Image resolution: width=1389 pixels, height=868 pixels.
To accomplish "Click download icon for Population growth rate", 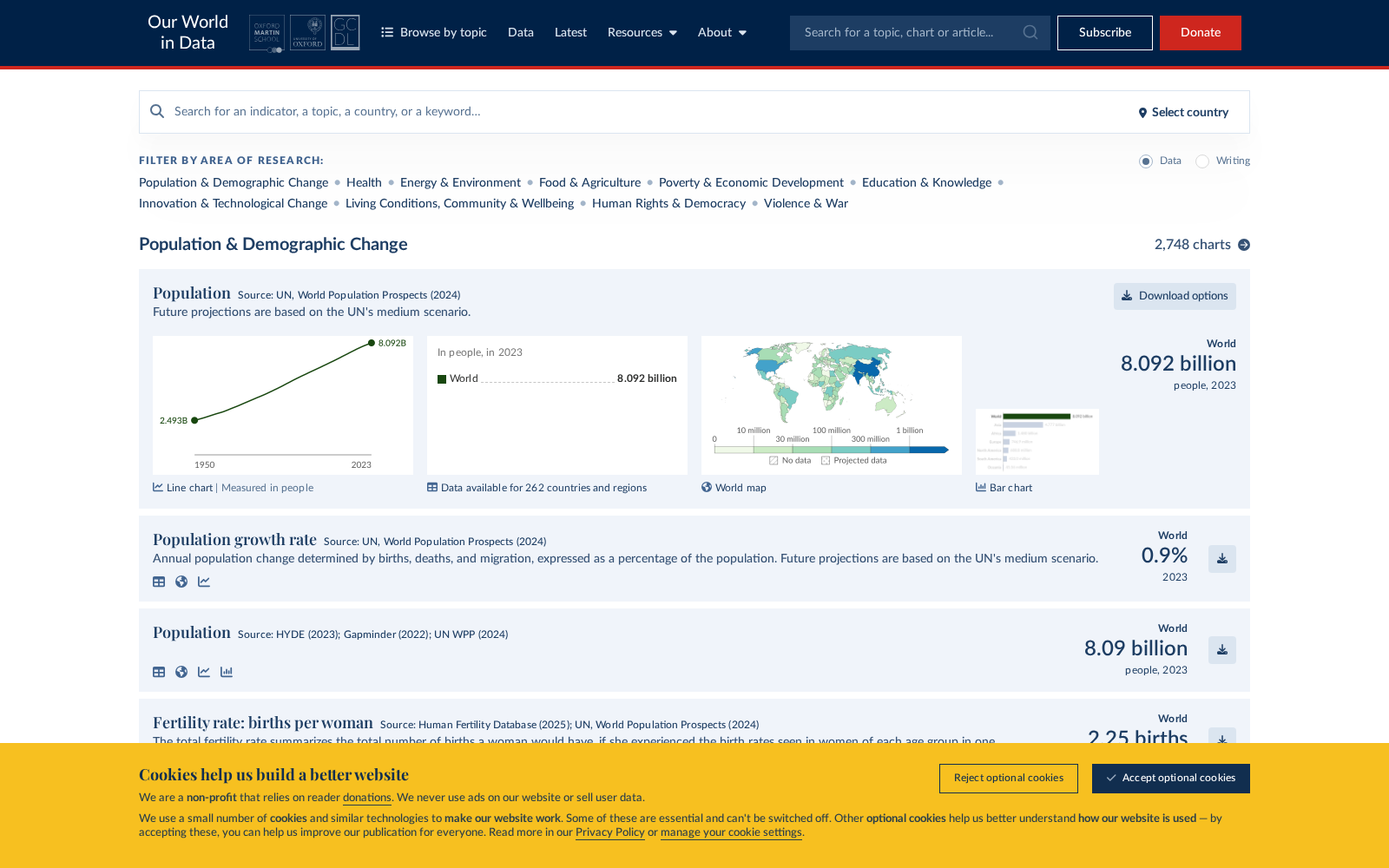I will click(1222, 559).
